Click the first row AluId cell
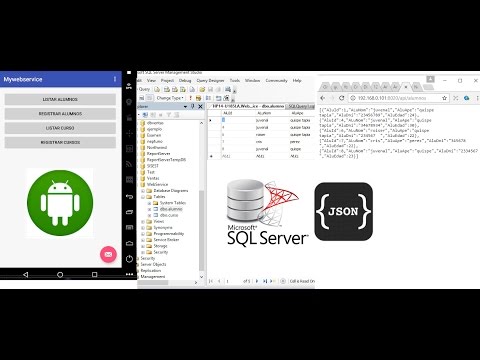The height and width of the screenshot is (360, 480). pos(237,120)
